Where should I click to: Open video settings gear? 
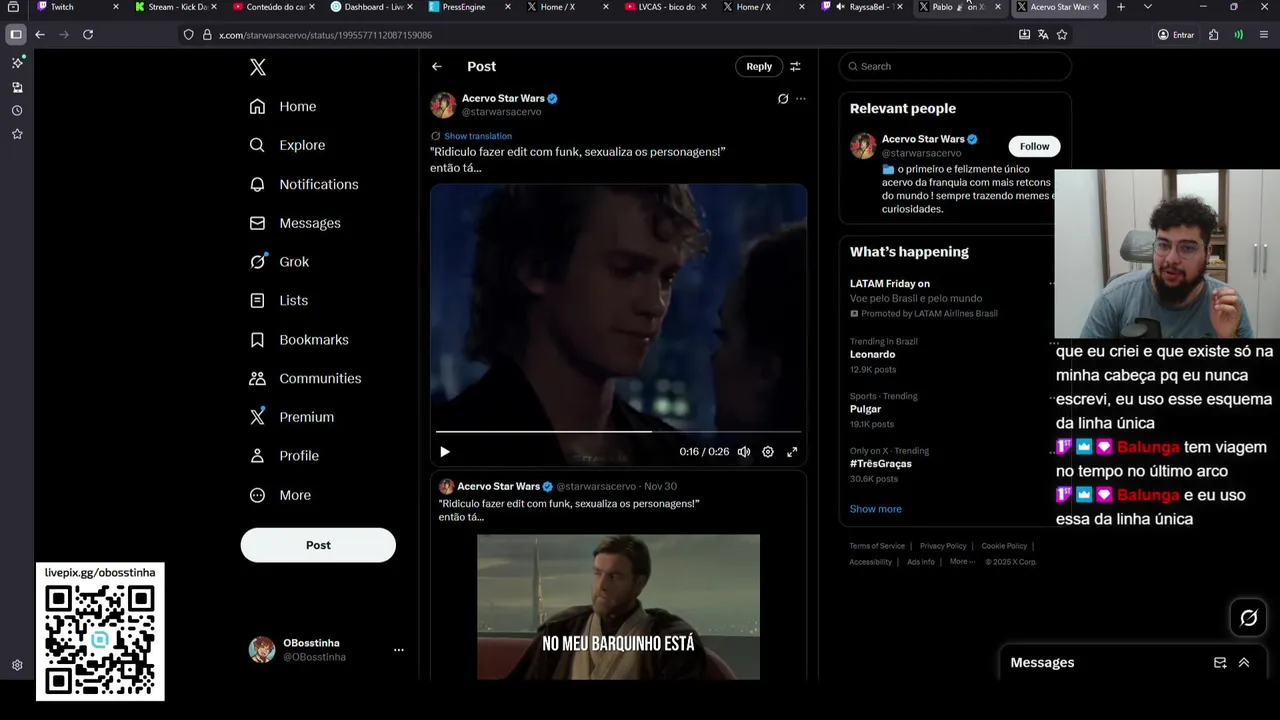tap(768, 452)
